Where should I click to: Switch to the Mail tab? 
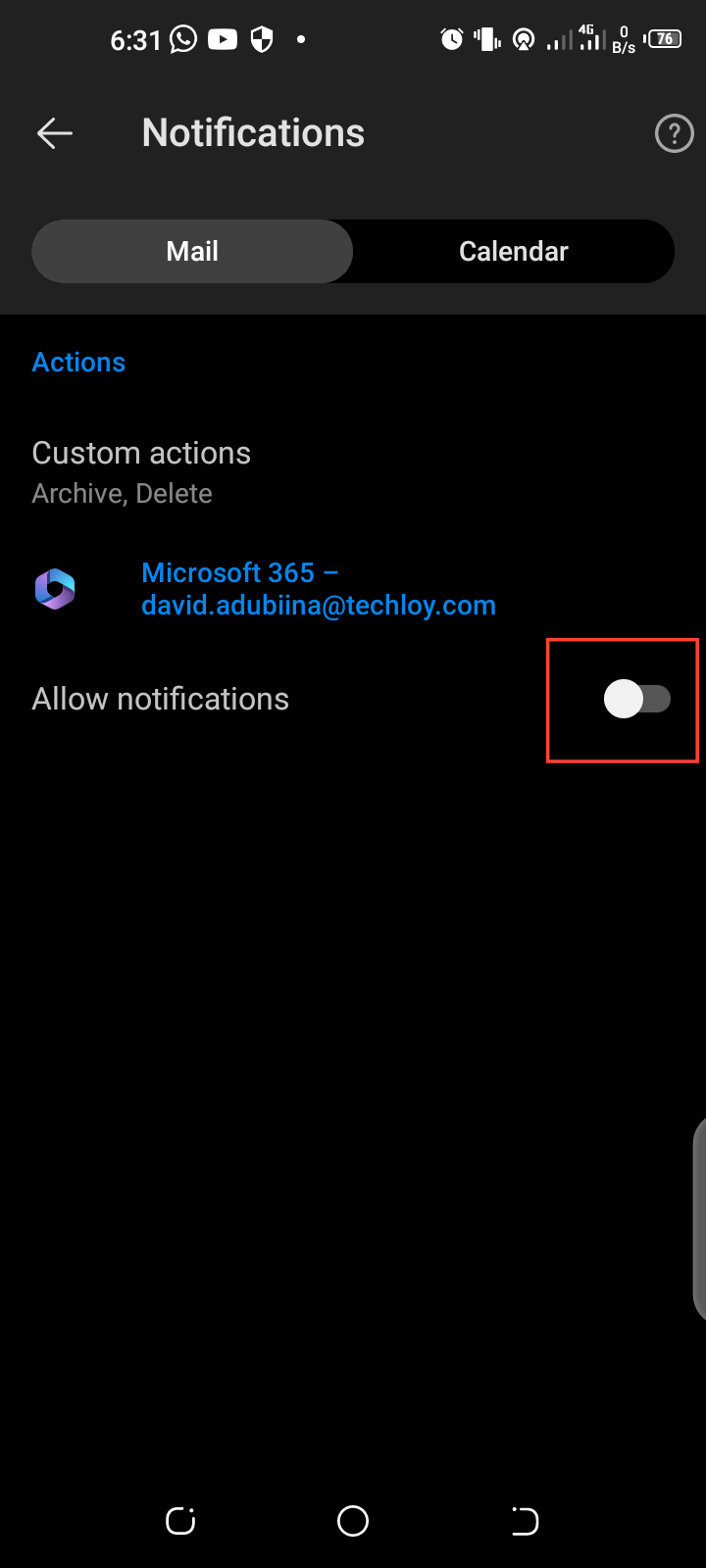click(192, 252)
